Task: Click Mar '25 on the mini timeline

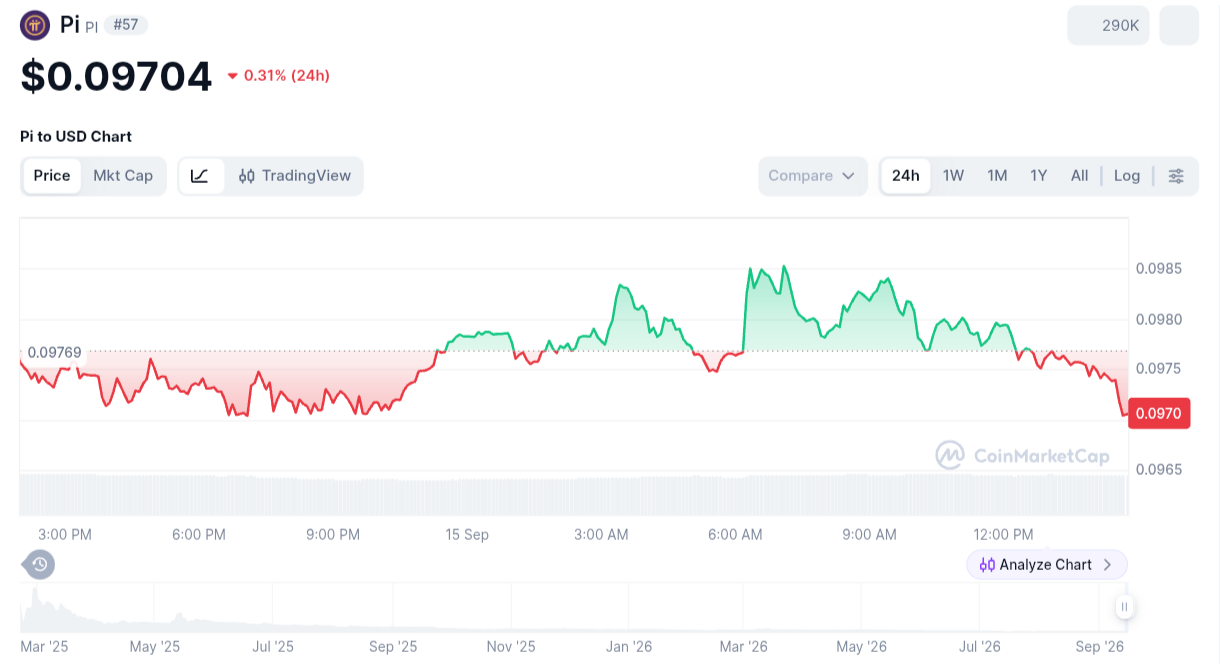Action: point(44,647)
